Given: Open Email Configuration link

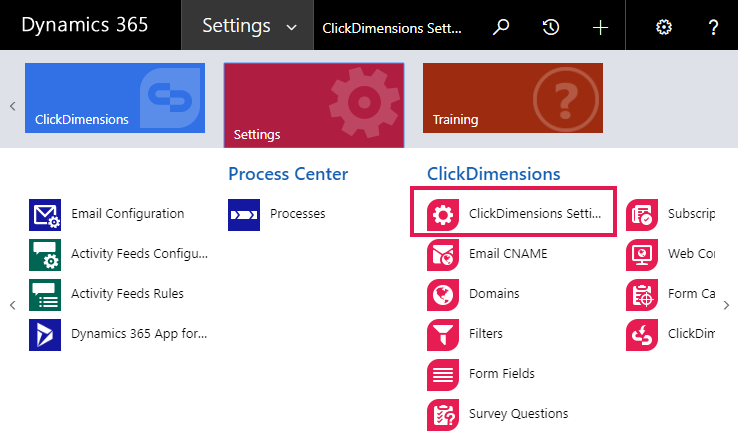Looking at the screenshot, I should pos(128,214).
